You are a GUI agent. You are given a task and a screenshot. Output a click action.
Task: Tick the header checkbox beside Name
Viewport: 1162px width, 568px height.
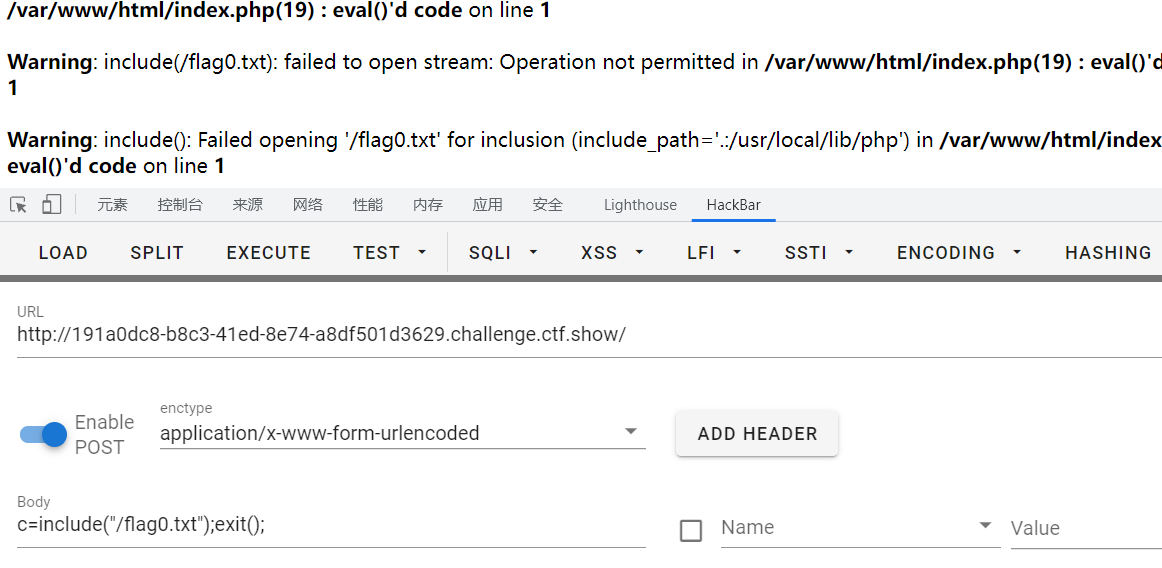coord(691,530)
